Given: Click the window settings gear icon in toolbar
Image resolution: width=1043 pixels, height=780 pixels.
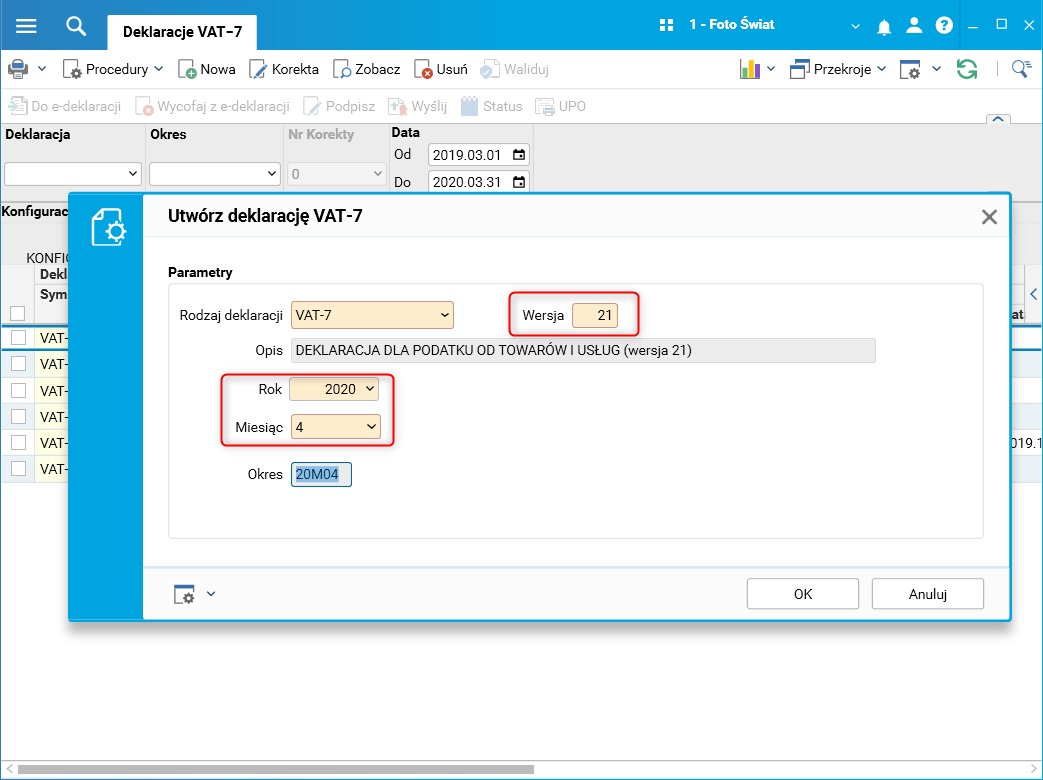Looking at the screenshot, I should pos(910,69).
